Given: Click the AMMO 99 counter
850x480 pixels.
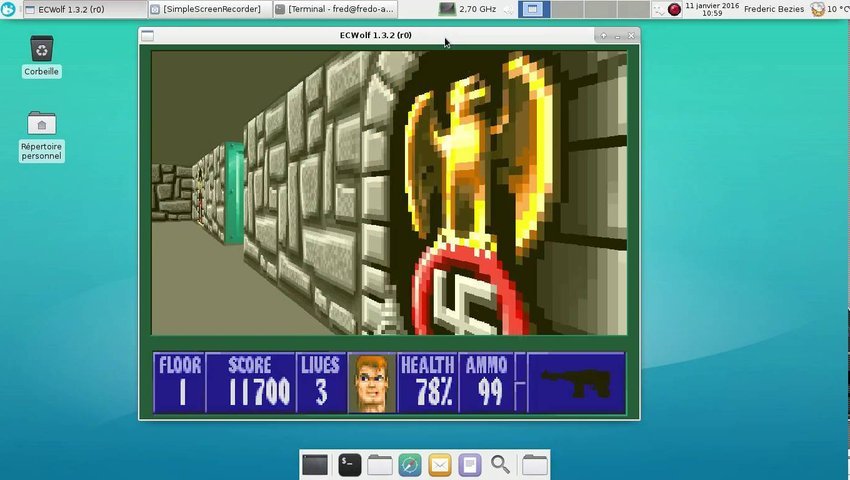Looking at the screenshot, I should click(x=486, y=382).
